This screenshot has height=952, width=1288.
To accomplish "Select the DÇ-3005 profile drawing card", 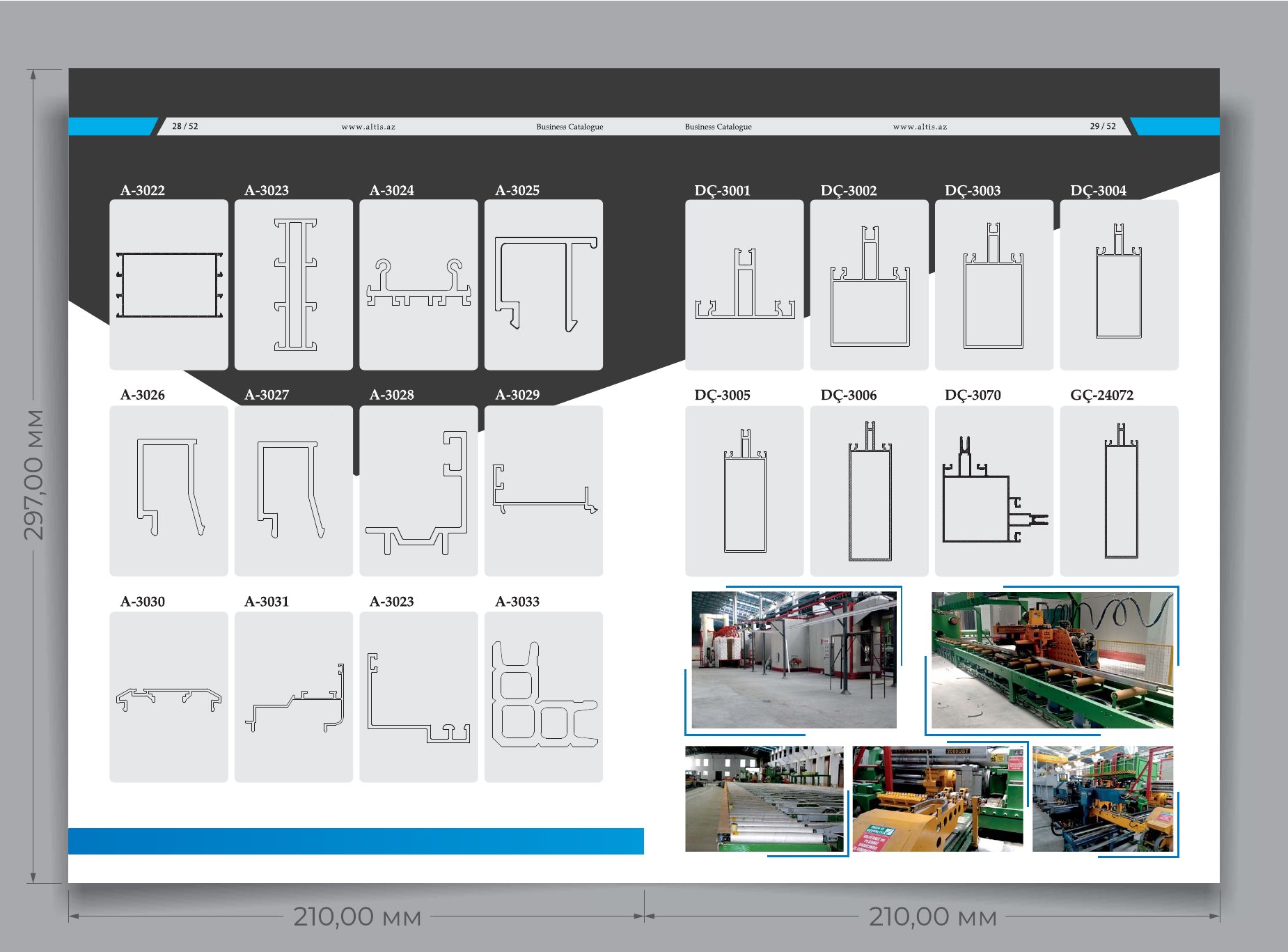I will pos(744,491).
